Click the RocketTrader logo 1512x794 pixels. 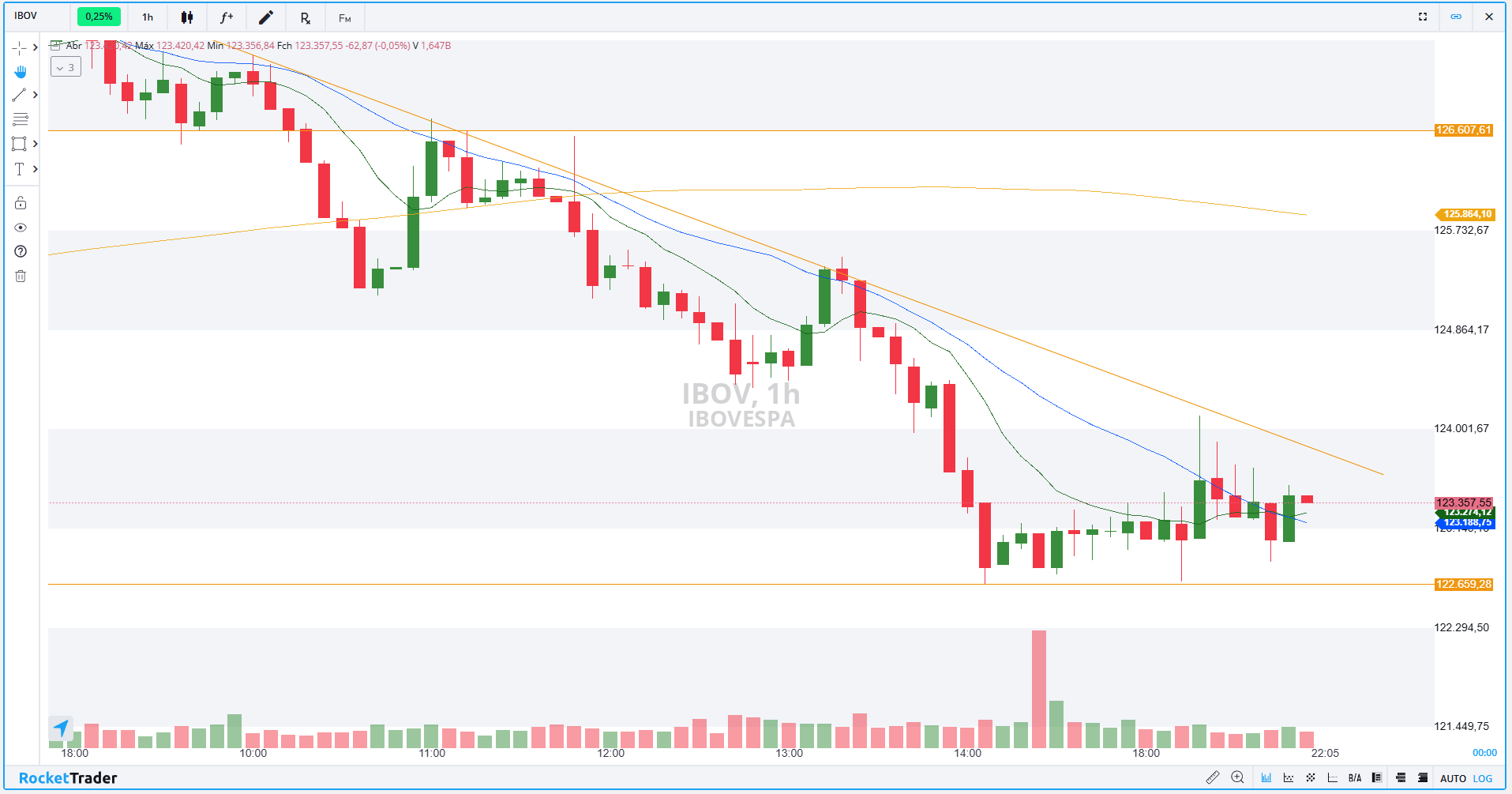tap(68, 778)
